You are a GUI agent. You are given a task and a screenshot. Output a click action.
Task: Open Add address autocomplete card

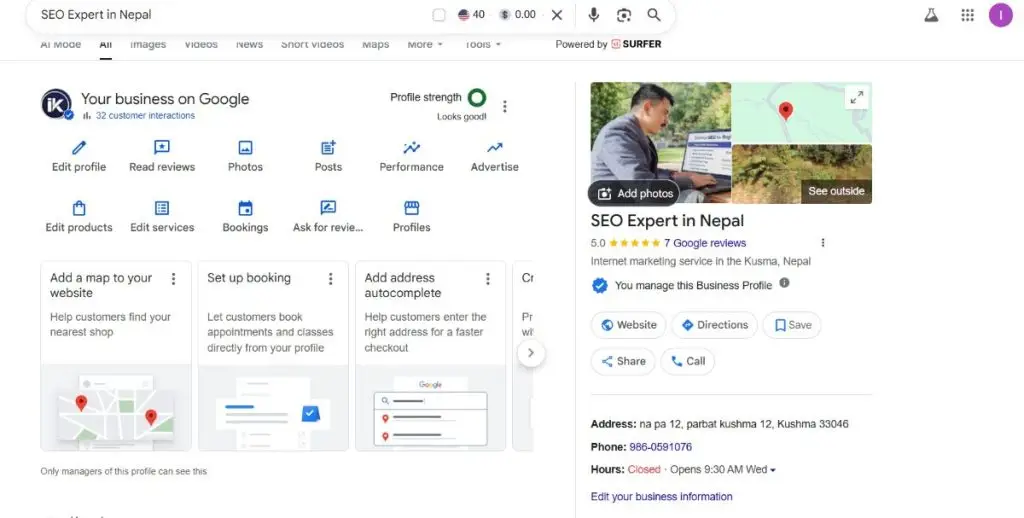[430, 356]
